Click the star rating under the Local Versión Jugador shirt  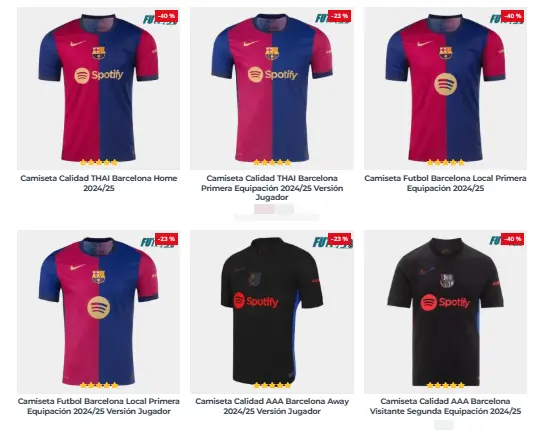[99, 386]
